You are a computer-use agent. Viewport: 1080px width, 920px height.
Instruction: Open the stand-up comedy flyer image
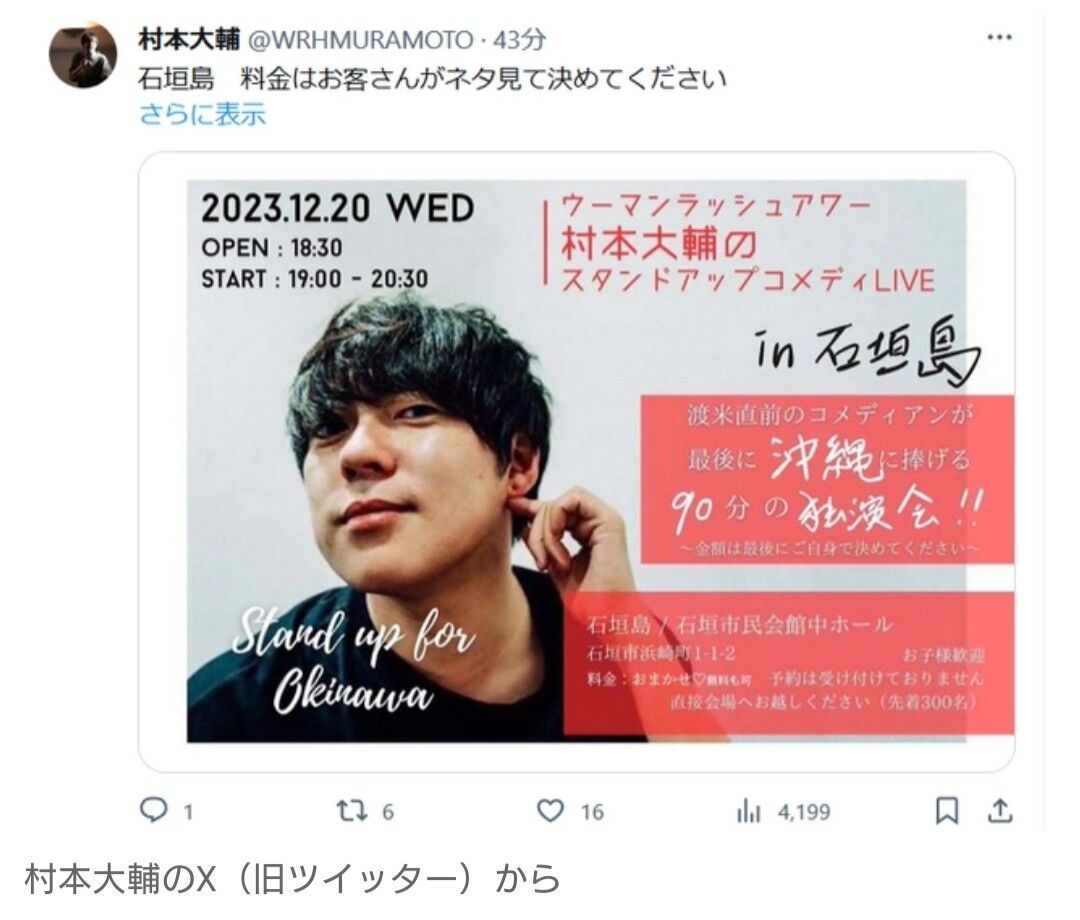[x=577, y=461]
